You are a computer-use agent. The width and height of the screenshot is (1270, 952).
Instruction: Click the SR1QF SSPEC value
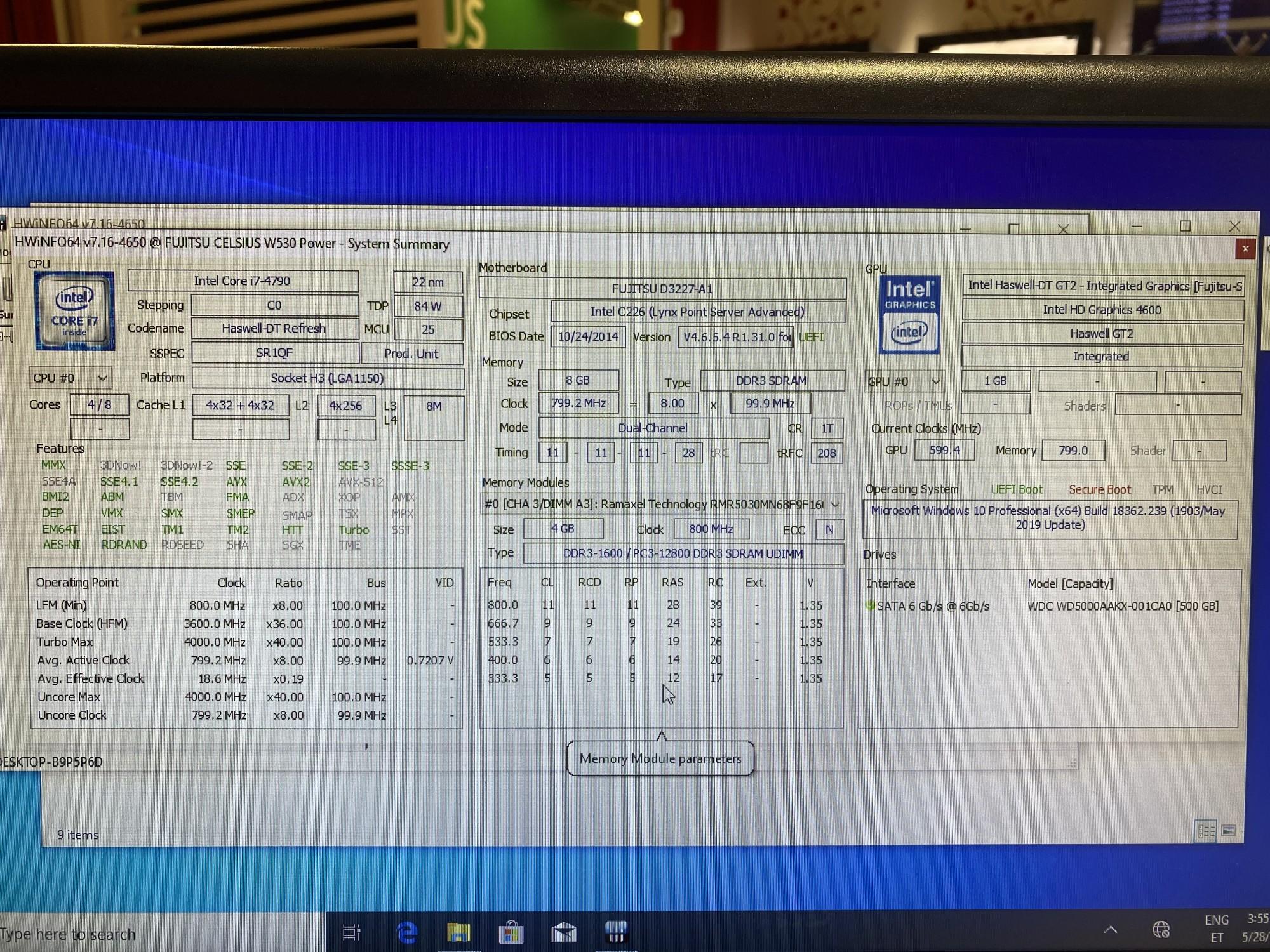pyautogui.click(x=274, y=353)
